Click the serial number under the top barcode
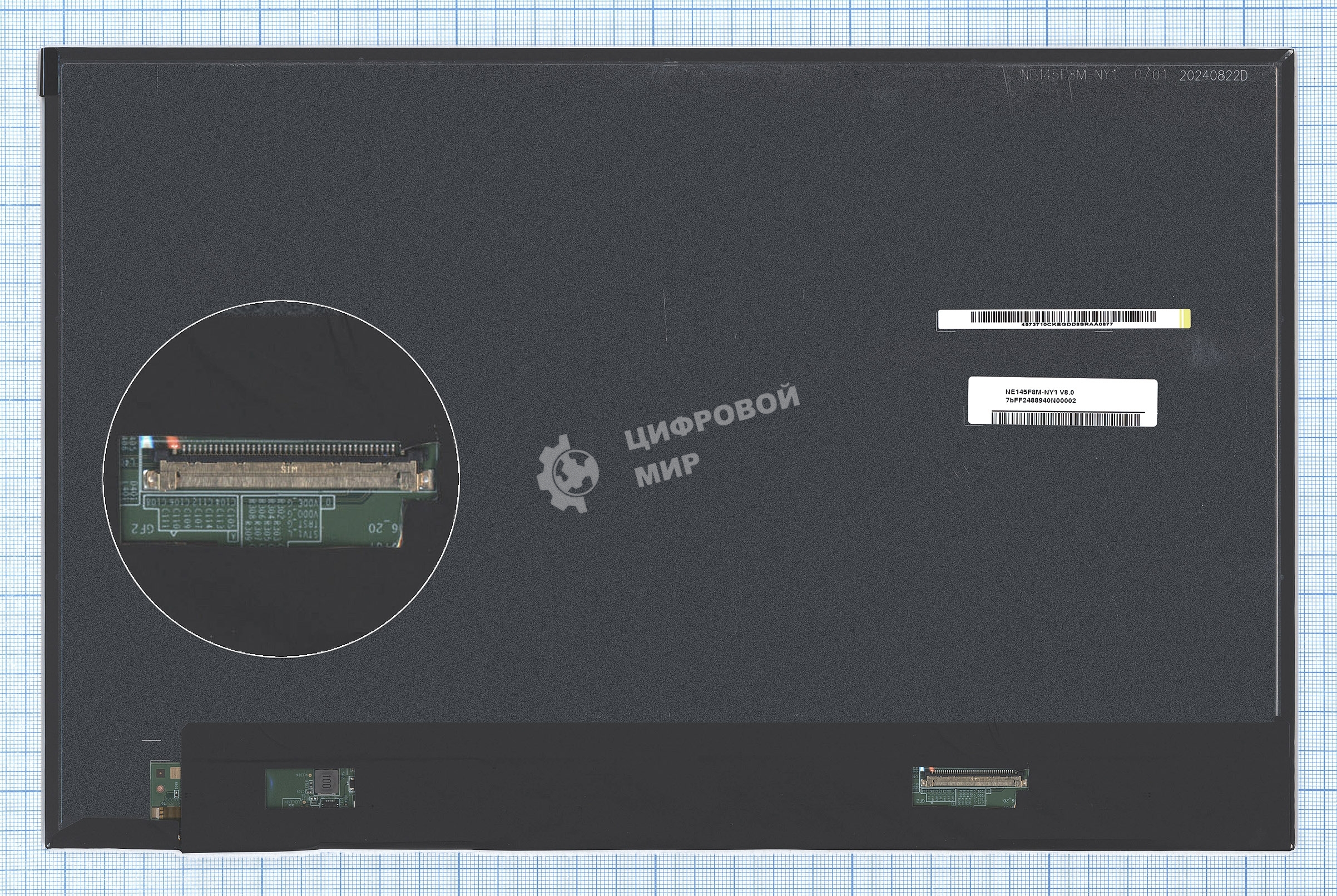 tap(1066, 325)
